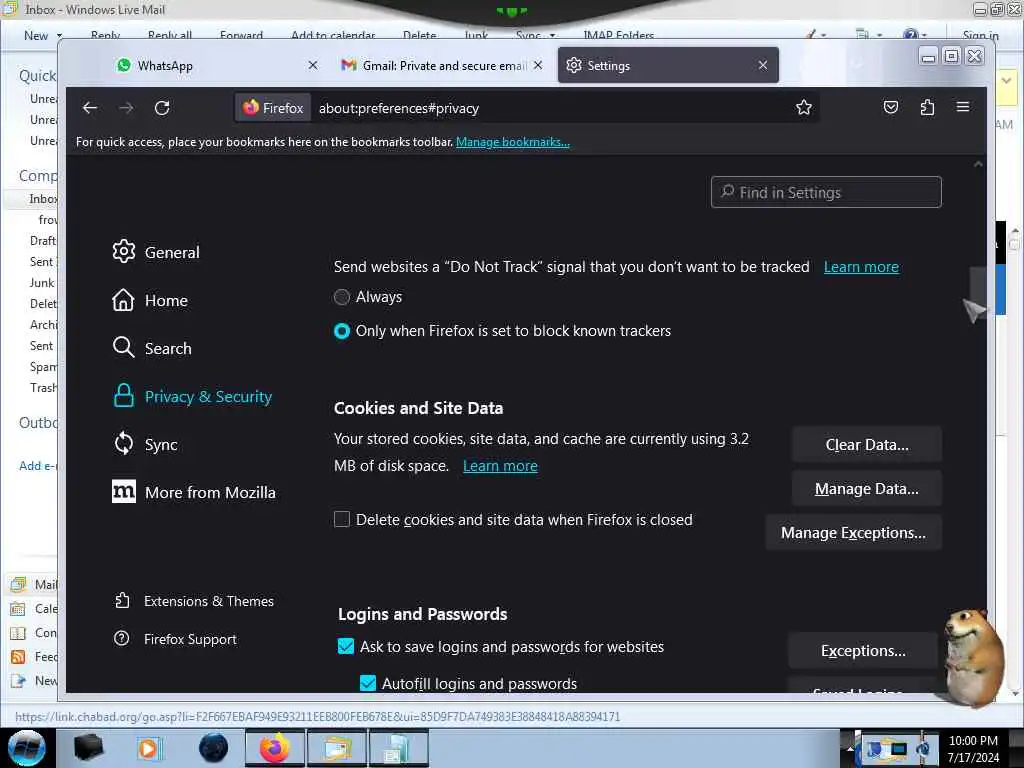Open Spam folder in Windows Live Mail
This screenshot has height=768, width=1024.
[43, 367]
